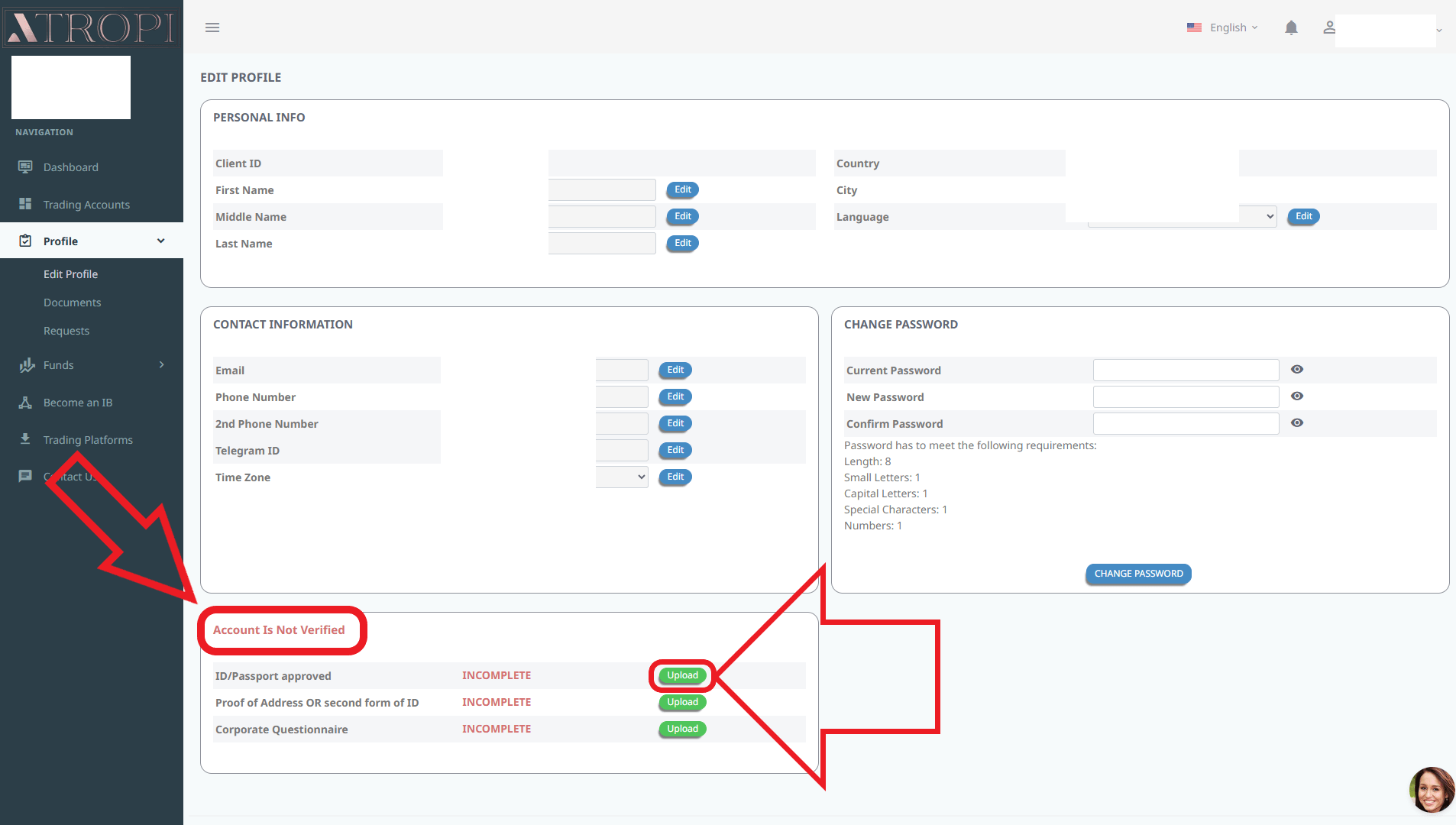The image size is (1456, 825).
Task: Click the 'Account Is Not Verified' text
Action: (x=279, y=630)
